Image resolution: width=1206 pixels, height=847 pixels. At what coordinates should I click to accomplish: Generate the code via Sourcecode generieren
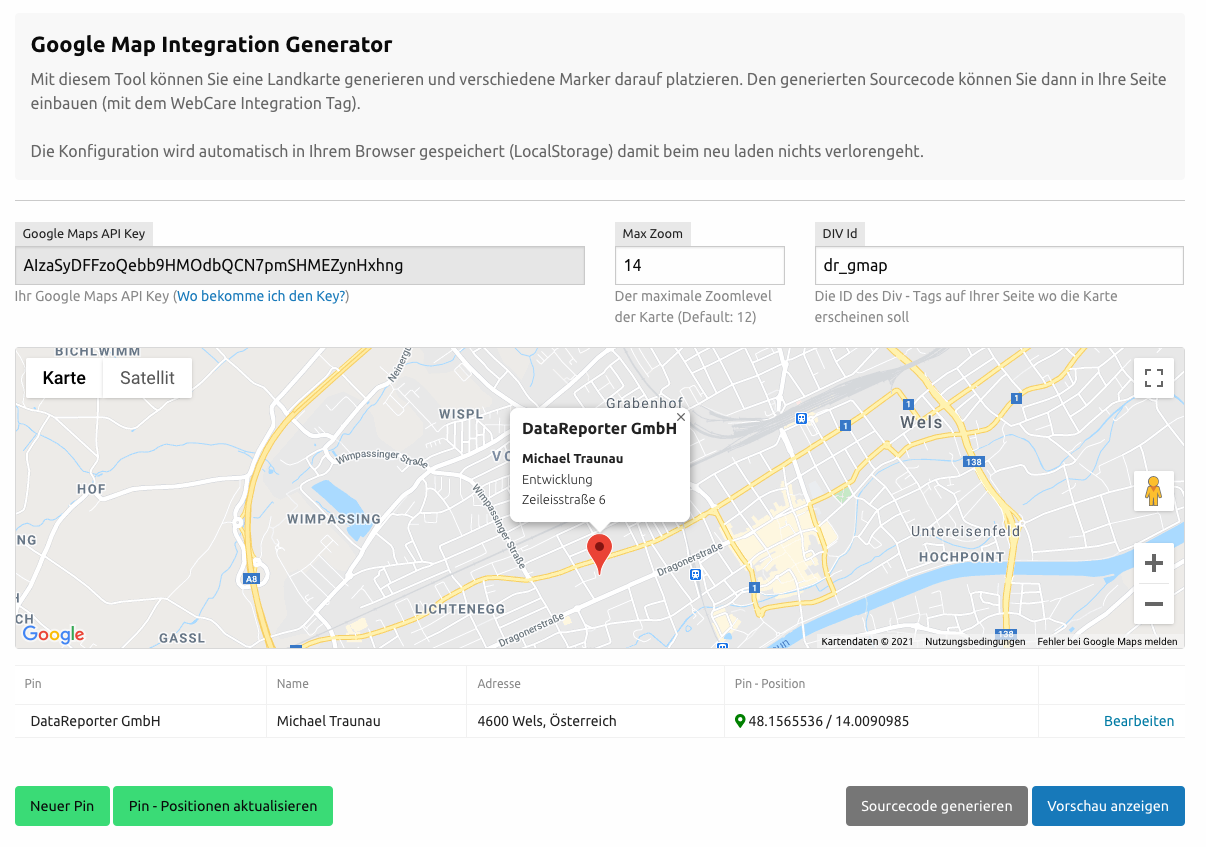936,805
